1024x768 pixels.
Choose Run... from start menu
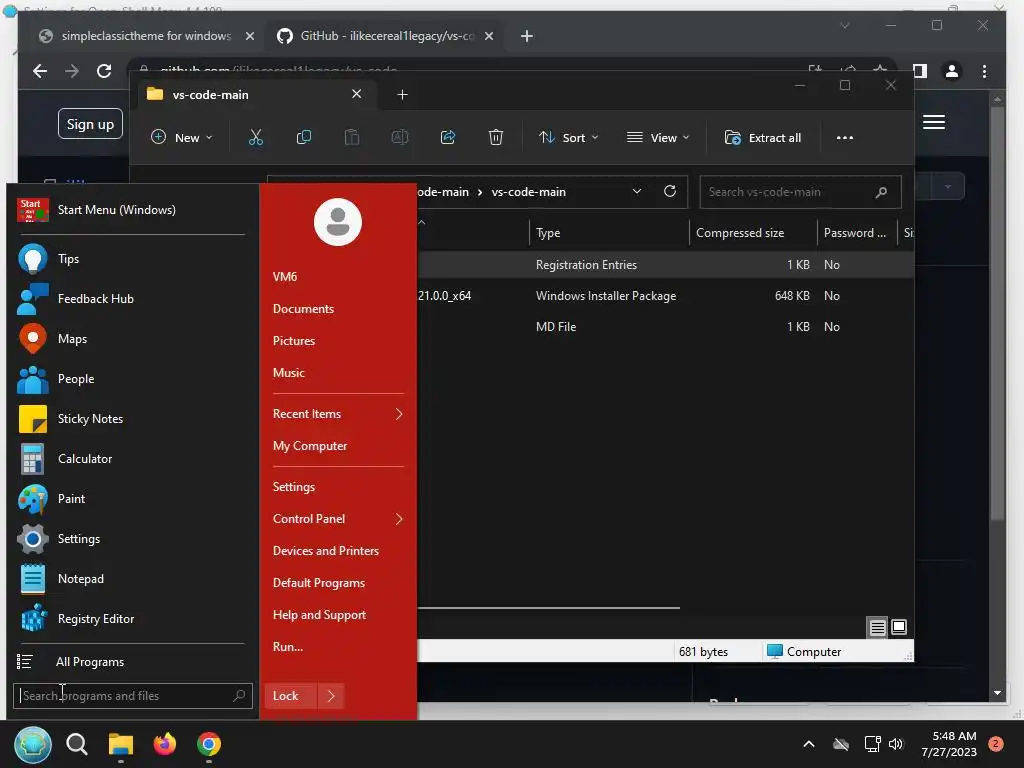[288, 647]
